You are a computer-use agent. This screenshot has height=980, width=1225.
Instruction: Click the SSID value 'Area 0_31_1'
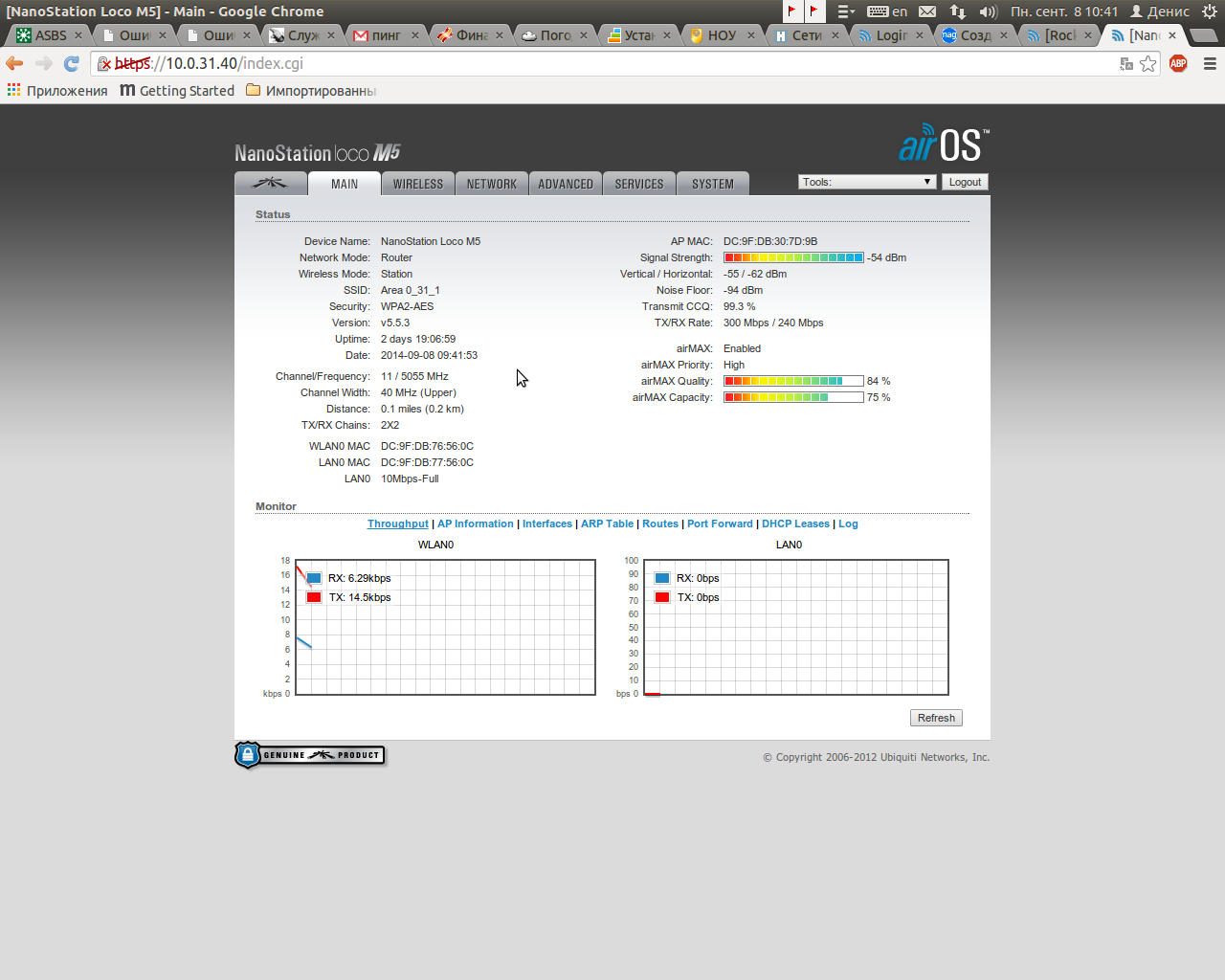(x=411, y=290)
